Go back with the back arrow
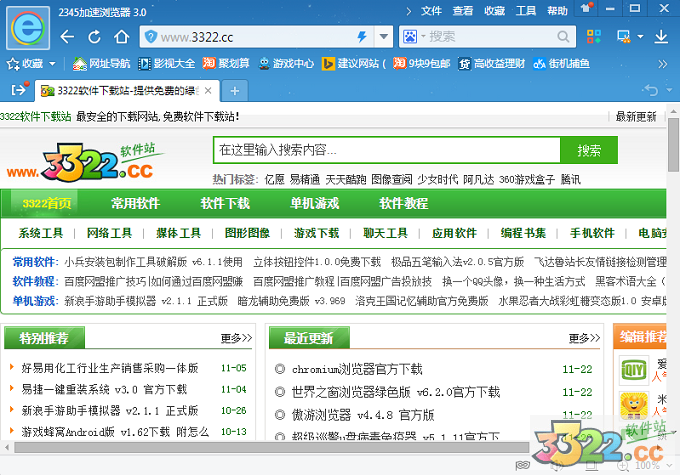 [x=67, y=37]
